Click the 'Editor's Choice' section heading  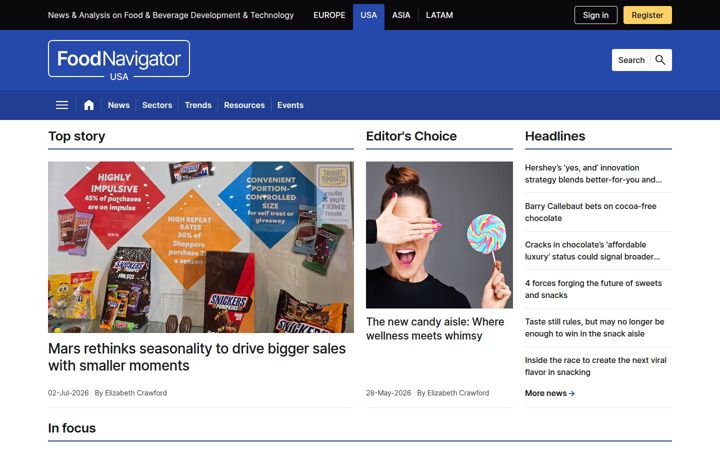[411, 136]
